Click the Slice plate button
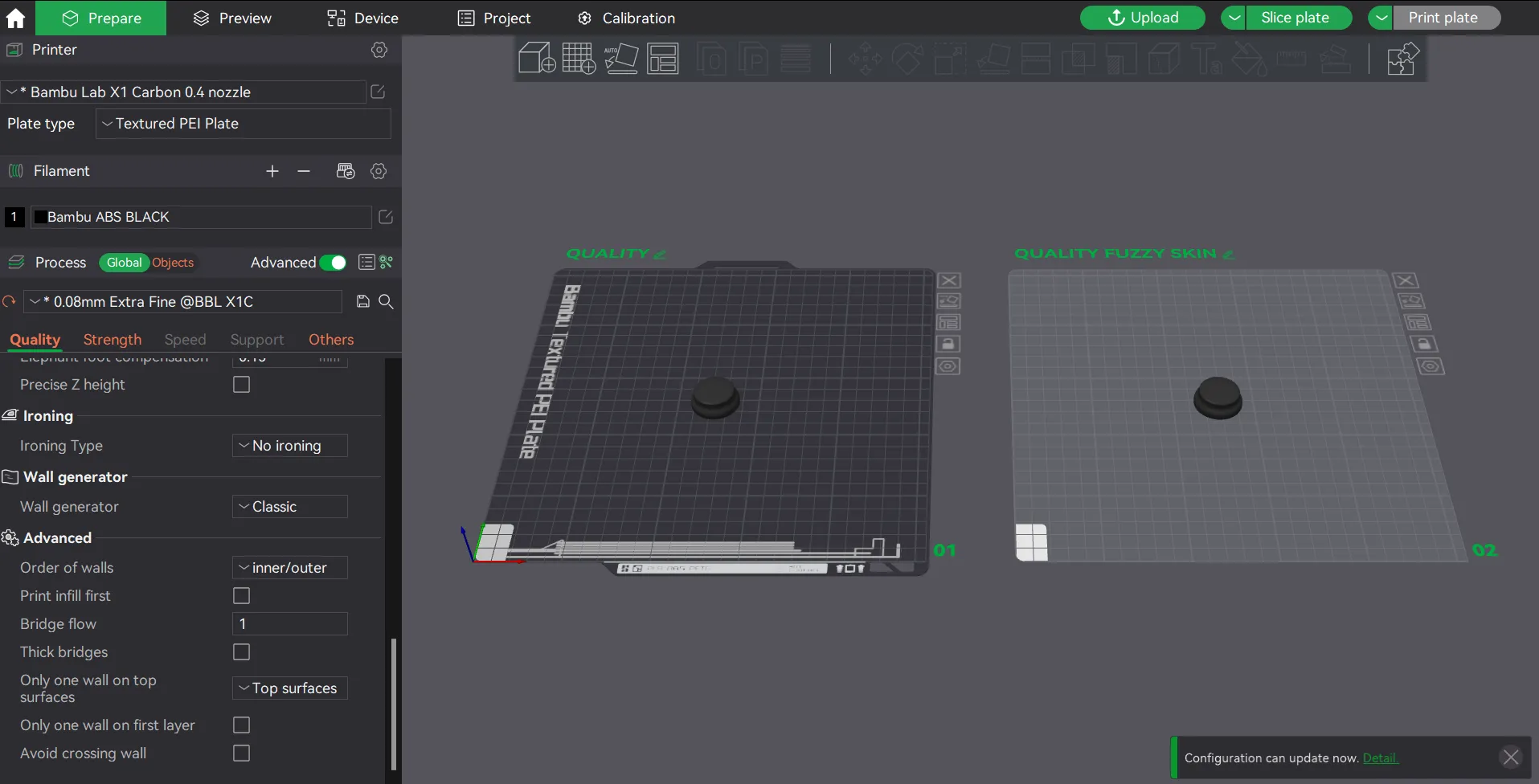 coord(1299,18)
